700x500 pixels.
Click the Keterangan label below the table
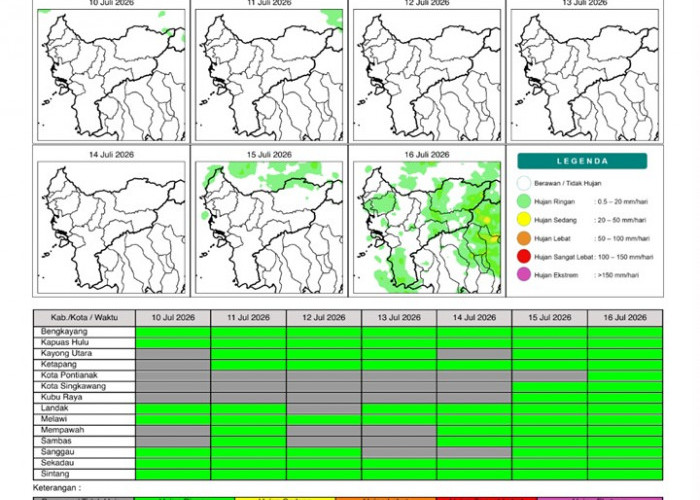[57, 488]
